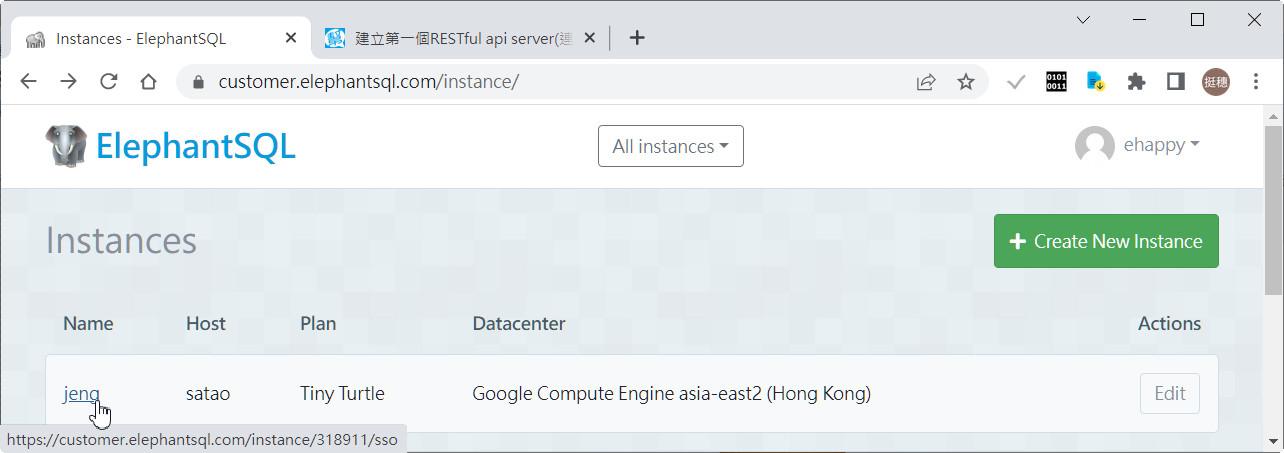Open the jeng instance link
Viewport: 1284px width, 453px height.
click(x=81, y=393)
